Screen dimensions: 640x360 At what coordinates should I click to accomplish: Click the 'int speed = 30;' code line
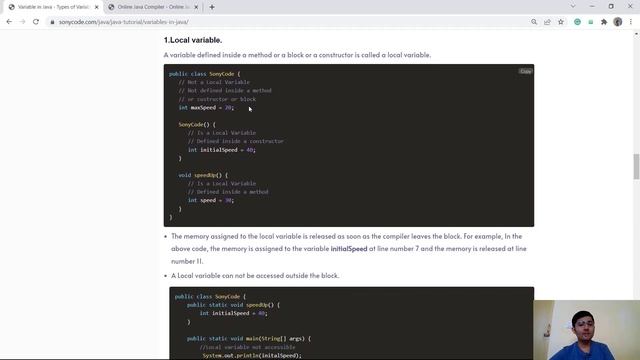(211, 200)
